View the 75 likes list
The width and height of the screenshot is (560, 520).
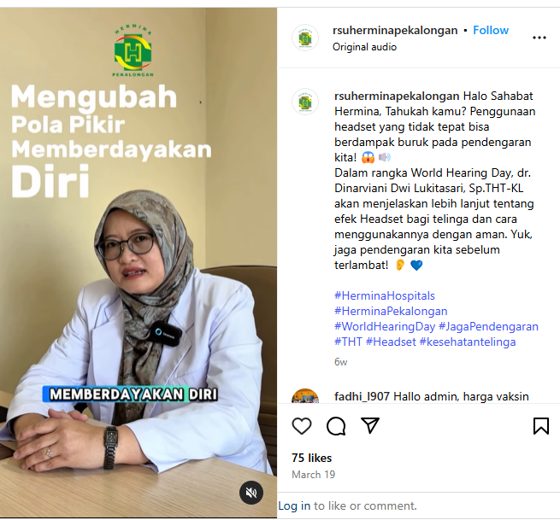pyautogui.click(x=312, y=458)
